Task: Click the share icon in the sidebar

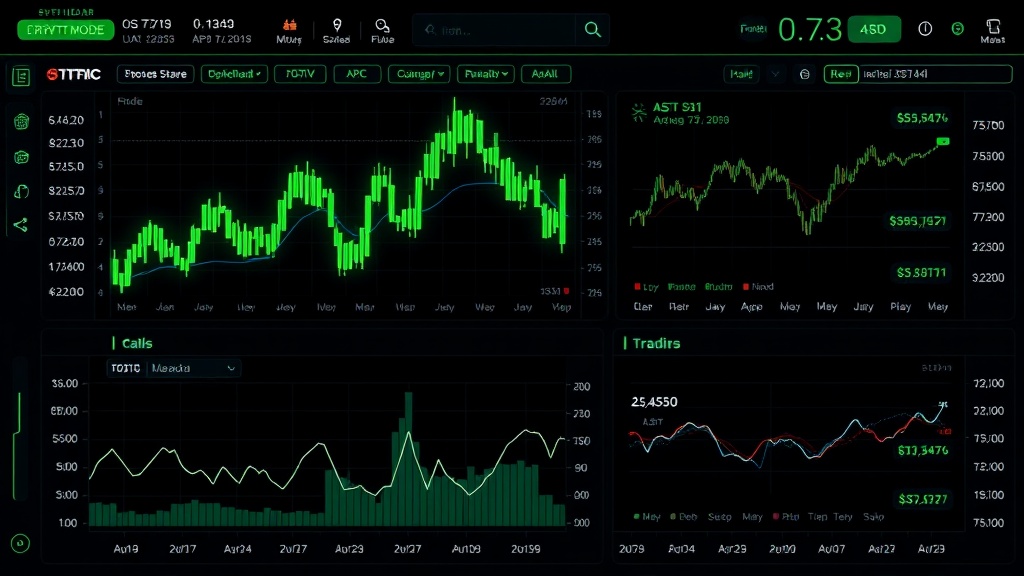Action: point(20,225)
